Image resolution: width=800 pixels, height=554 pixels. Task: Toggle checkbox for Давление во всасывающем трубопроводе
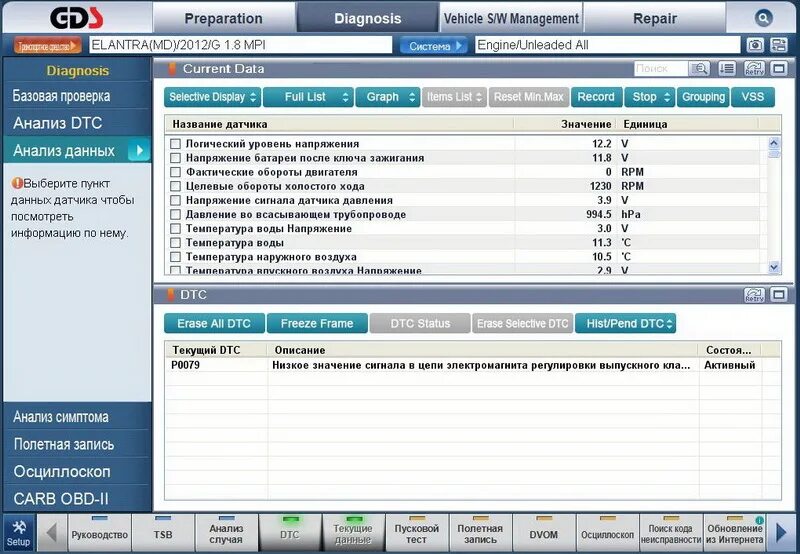[x=176, y=214]
